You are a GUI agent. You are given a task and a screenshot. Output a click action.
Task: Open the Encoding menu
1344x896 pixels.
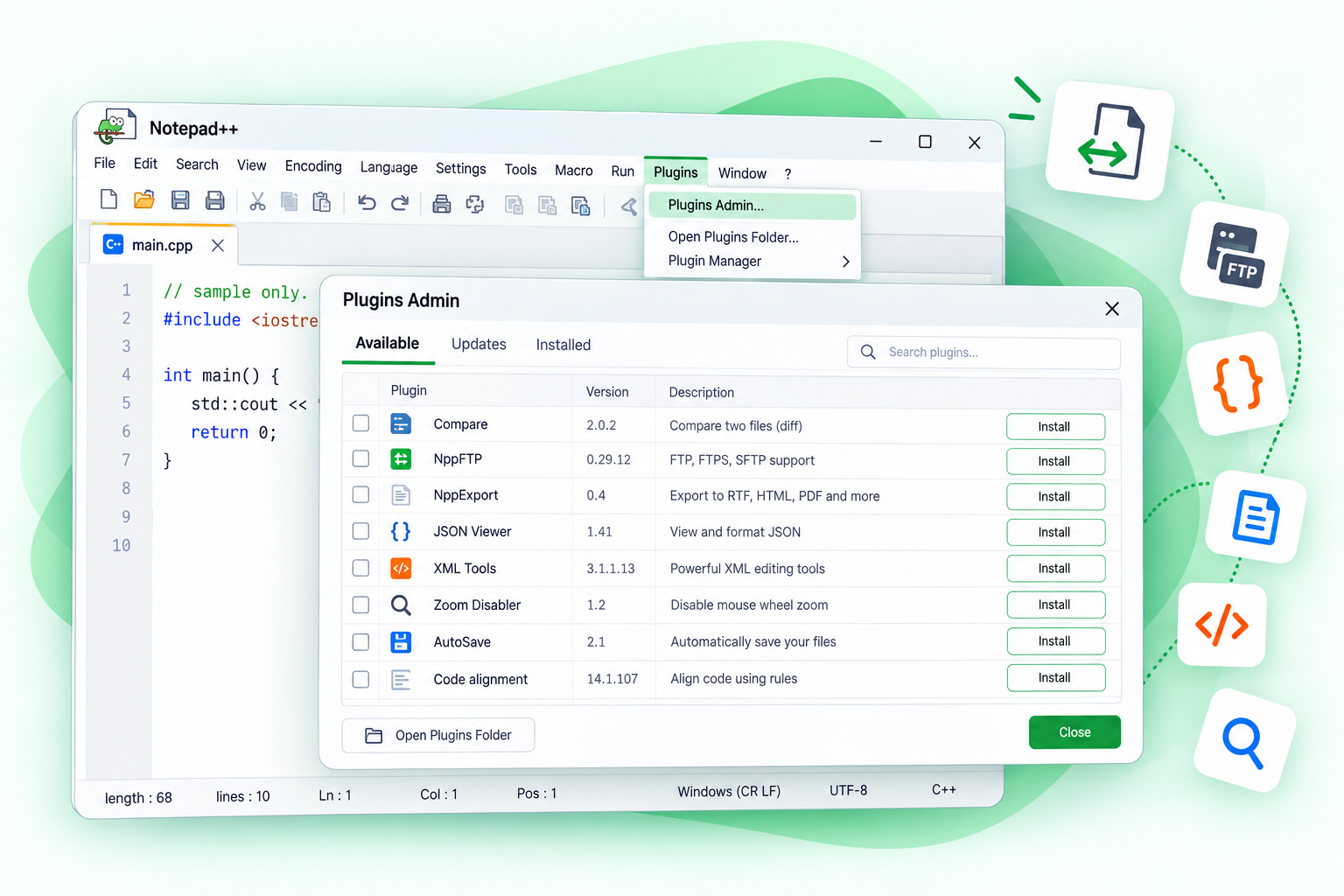(313, 166)
